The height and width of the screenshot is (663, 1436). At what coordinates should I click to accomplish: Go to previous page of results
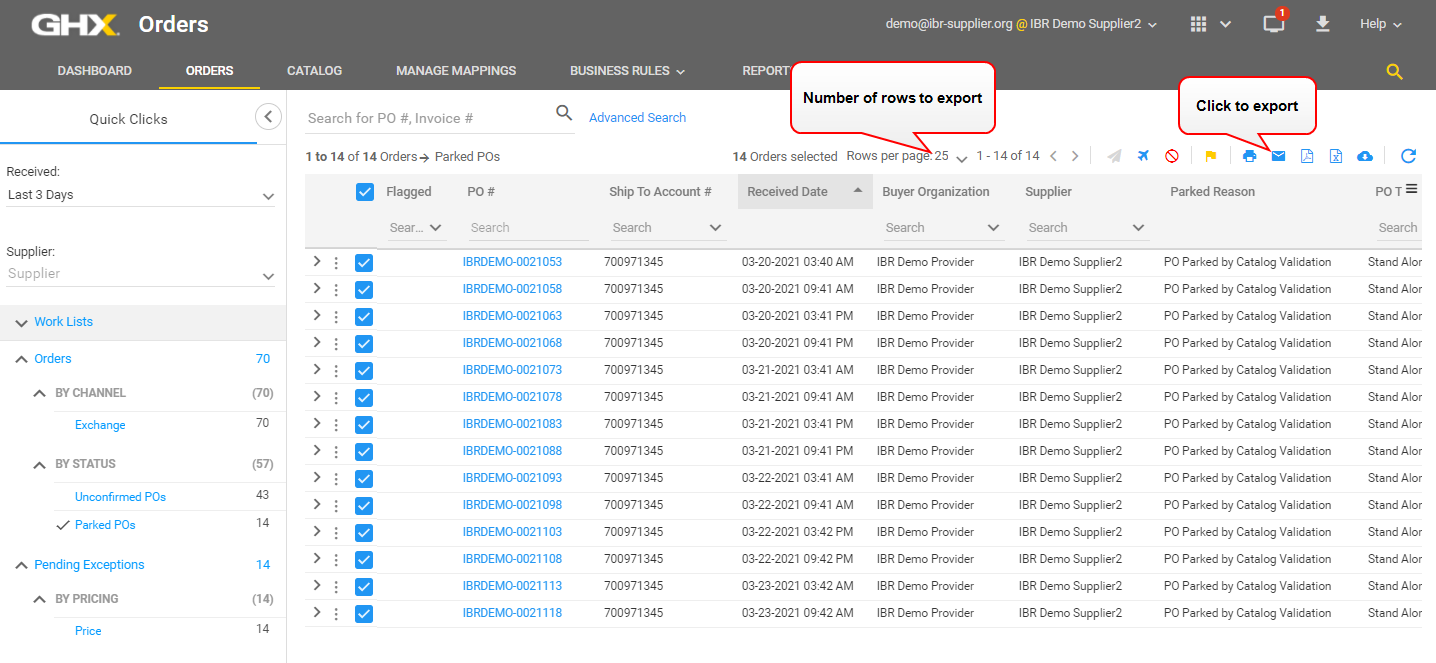(x=1053, y=156)
